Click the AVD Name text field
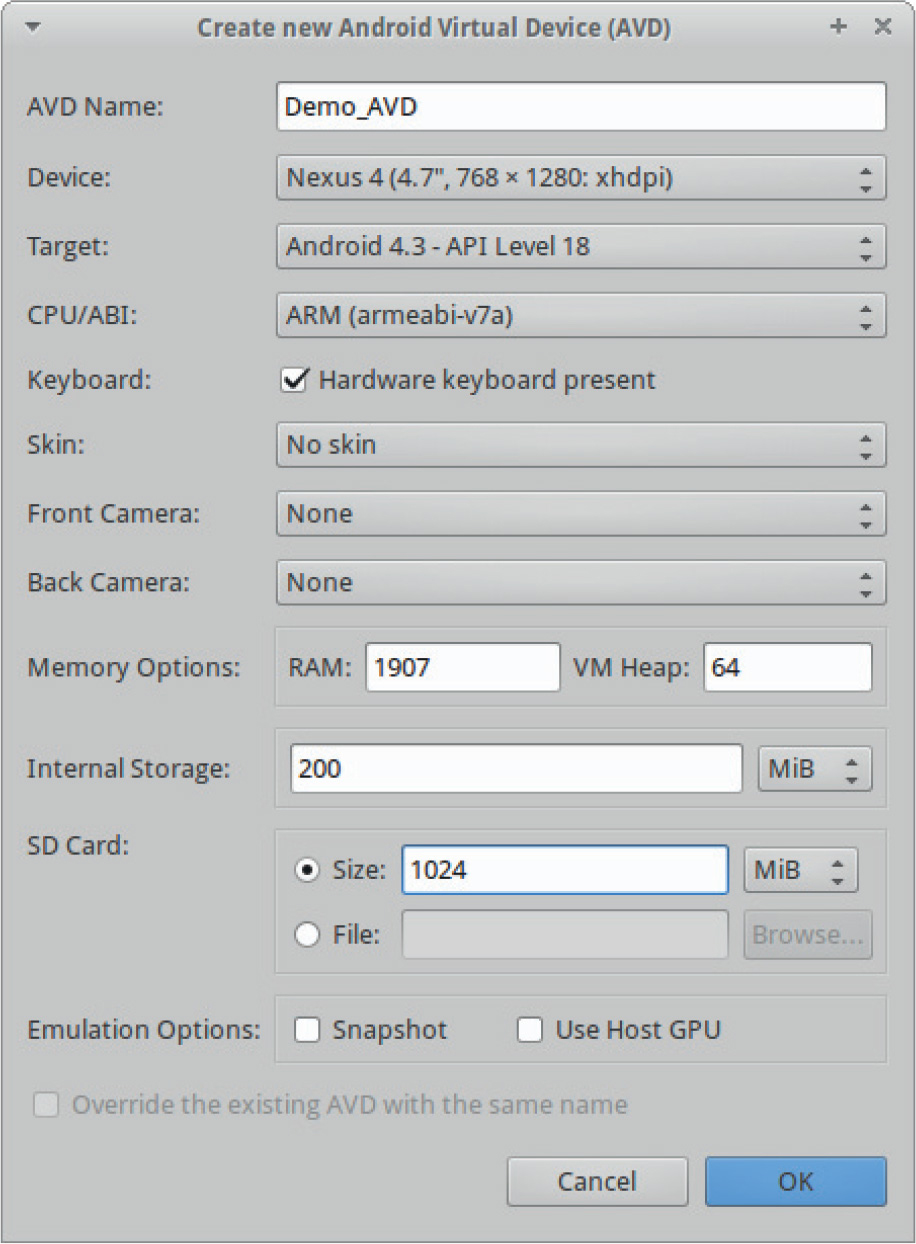The width and height of the screenshot is (916, 1244). coord(580,107)
